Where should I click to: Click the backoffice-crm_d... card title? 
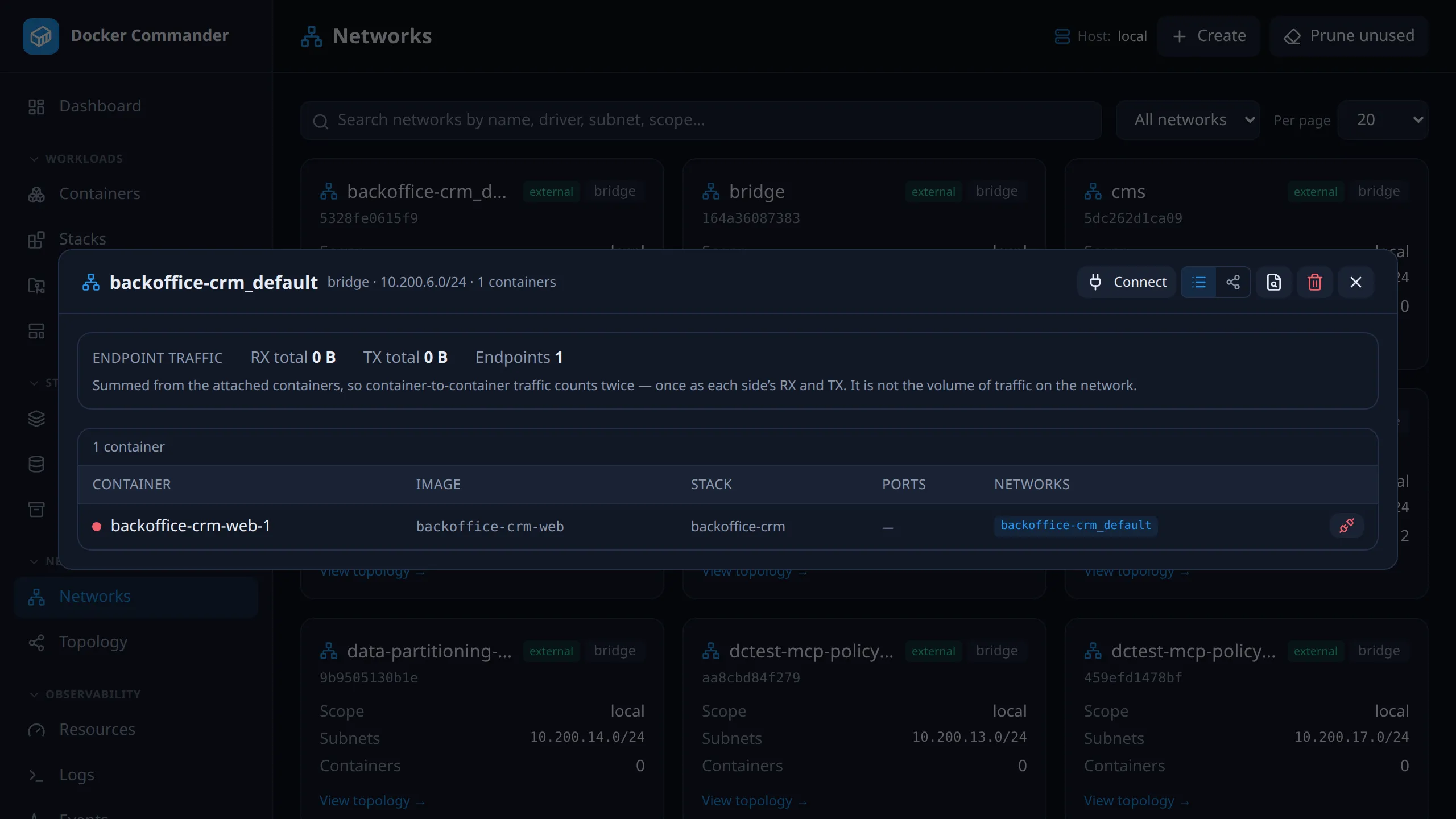click(x=427, y=192)
